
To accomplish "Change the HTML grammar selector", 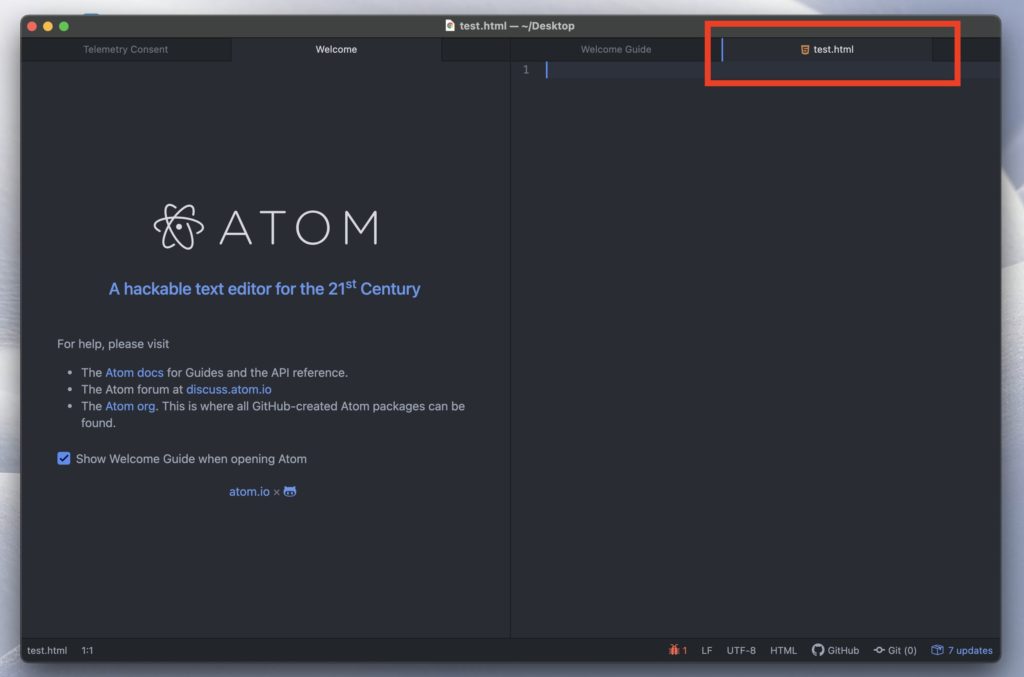I will (x=783, y=650).
